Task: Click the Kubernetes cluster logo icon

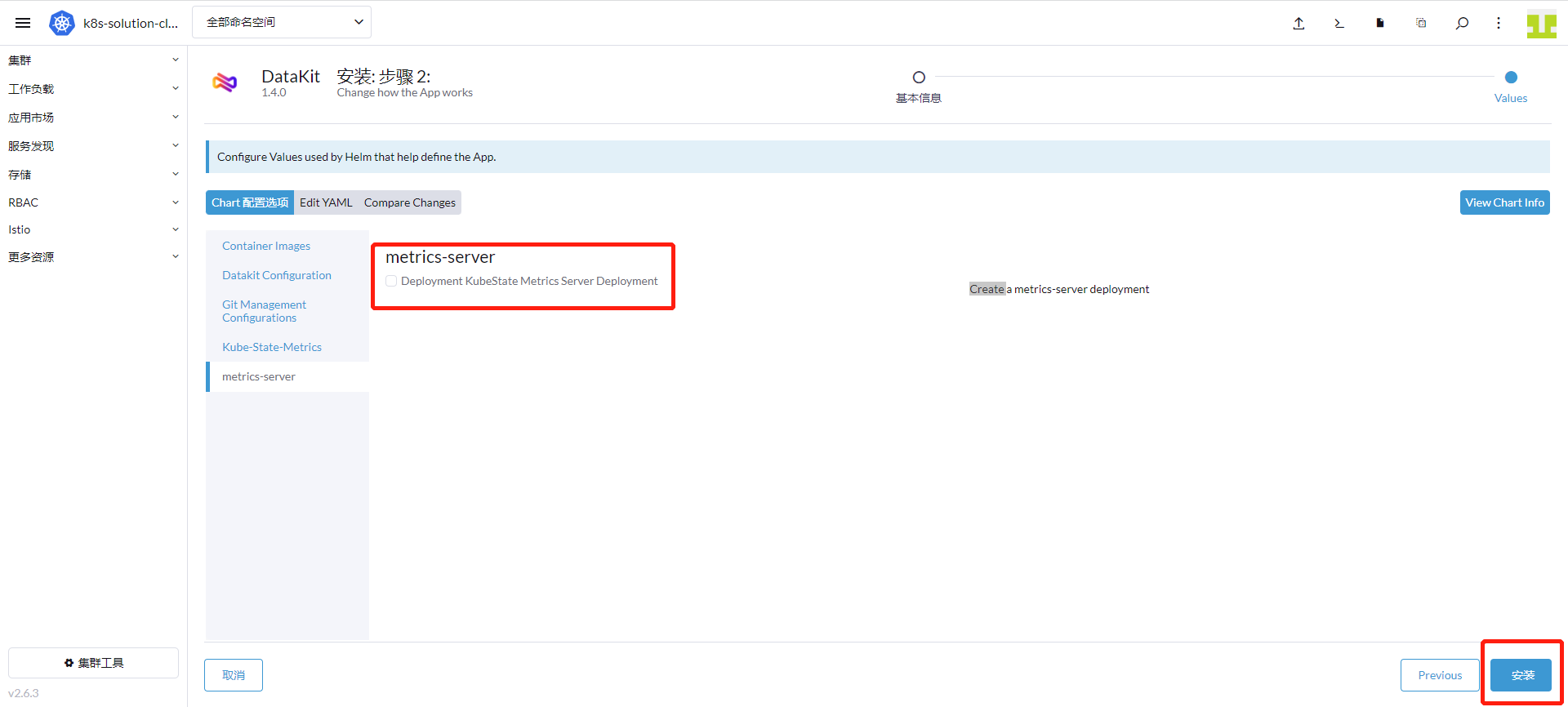Action: pyautogui.click(x=62, y=23)
